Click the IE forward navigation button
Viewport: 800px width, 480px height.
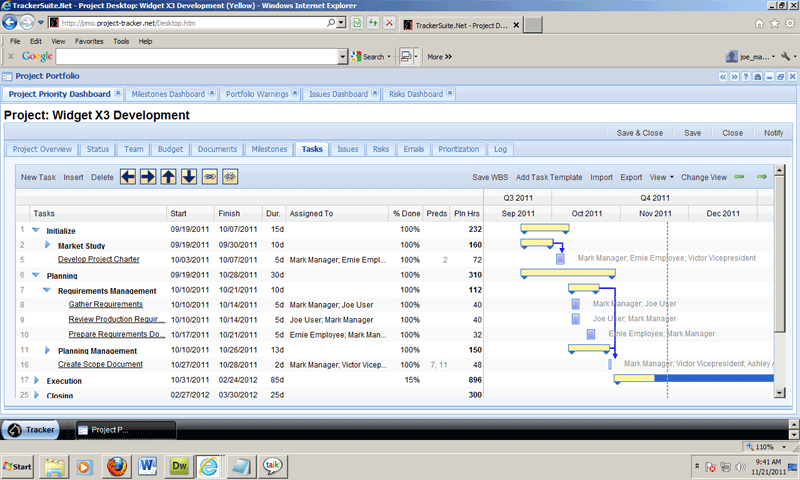(27, 22)
